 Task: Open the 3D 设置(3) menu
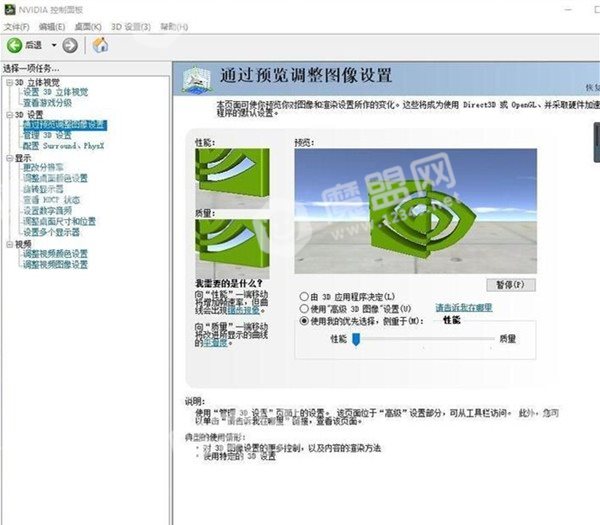coord(131,27)
